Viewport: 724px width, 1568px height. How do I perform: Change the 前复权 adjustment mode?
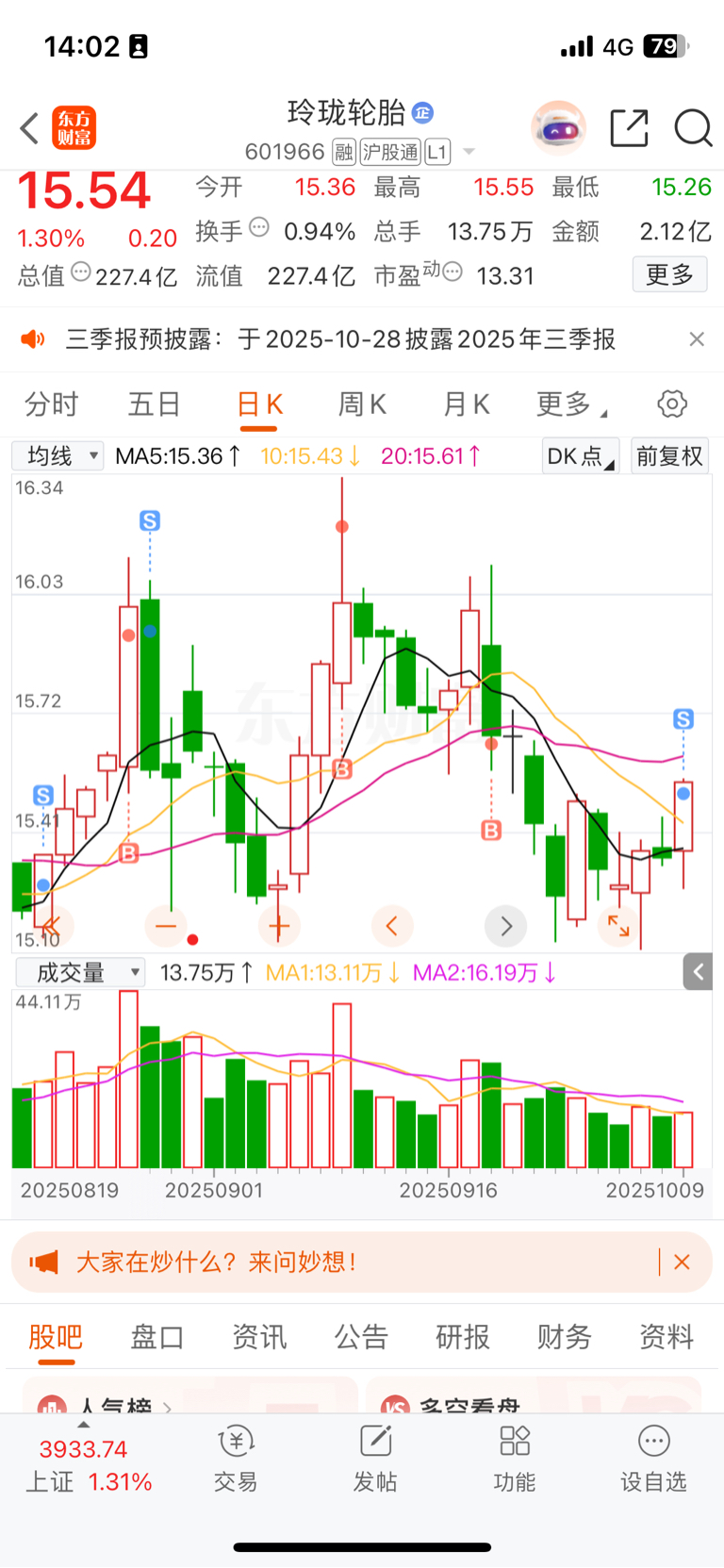coord(669,456)
